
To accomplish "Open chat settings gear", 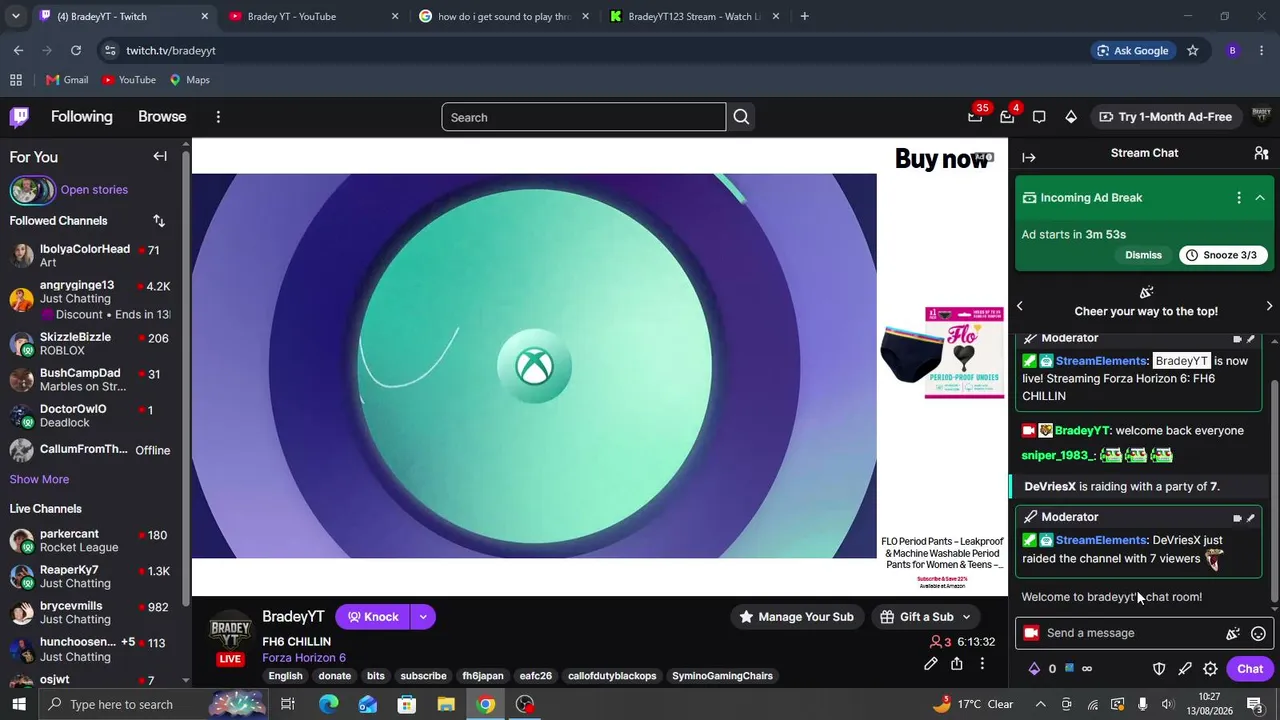I will 1210,669.
